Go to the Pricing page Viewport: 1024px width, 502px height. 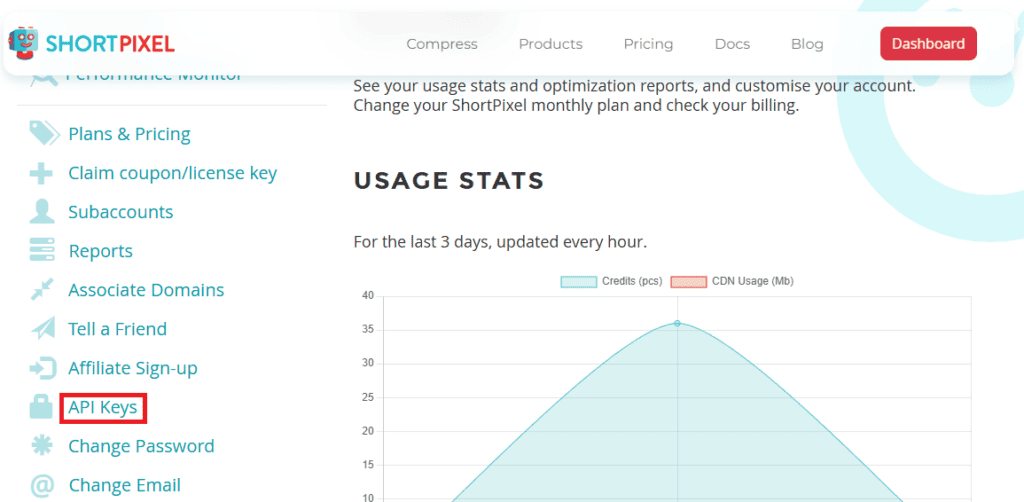tap(648, 44)
